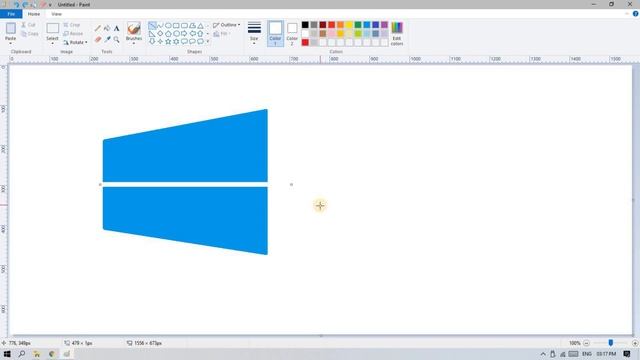Switch to the View tab
640x360 pixels.
[56, 14]
